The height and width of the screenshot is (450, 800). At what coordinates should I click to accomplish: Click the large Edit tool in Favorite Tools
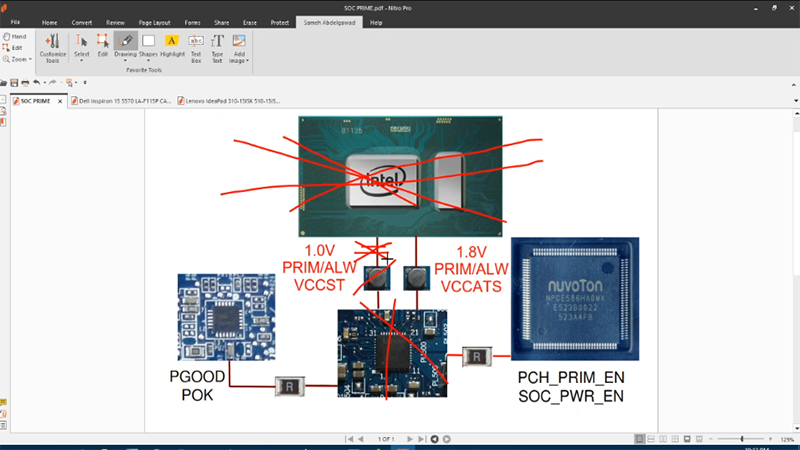[x=103, y=45]
